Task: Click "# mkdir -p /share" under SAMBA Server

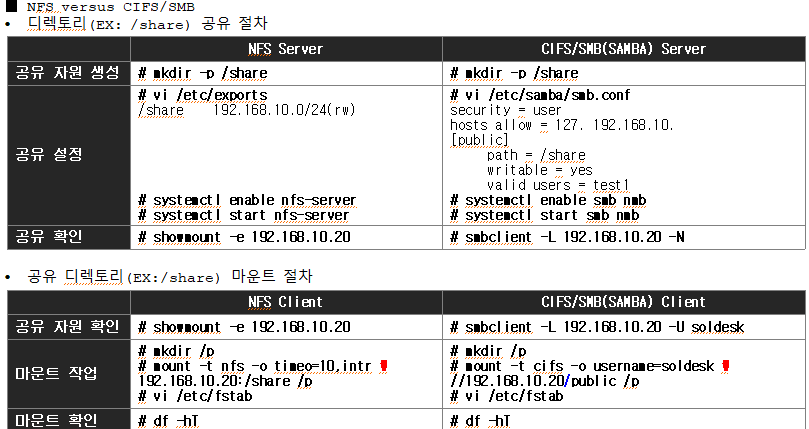Action: click(x=514, y=73)
